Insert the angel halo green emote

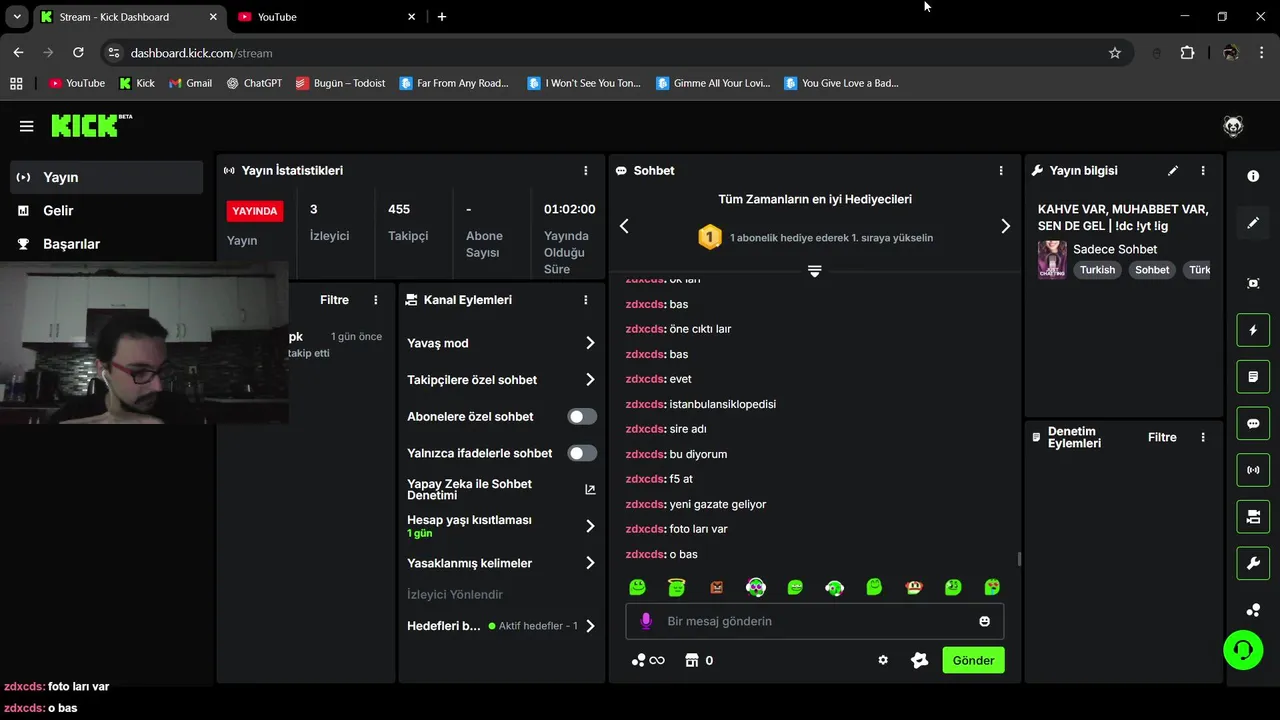point(677,587)
